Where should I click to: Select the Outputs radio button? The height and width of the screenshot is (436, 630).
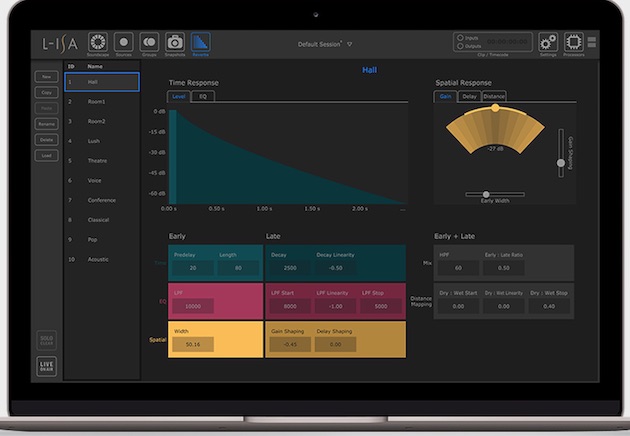tap(460, 46)
